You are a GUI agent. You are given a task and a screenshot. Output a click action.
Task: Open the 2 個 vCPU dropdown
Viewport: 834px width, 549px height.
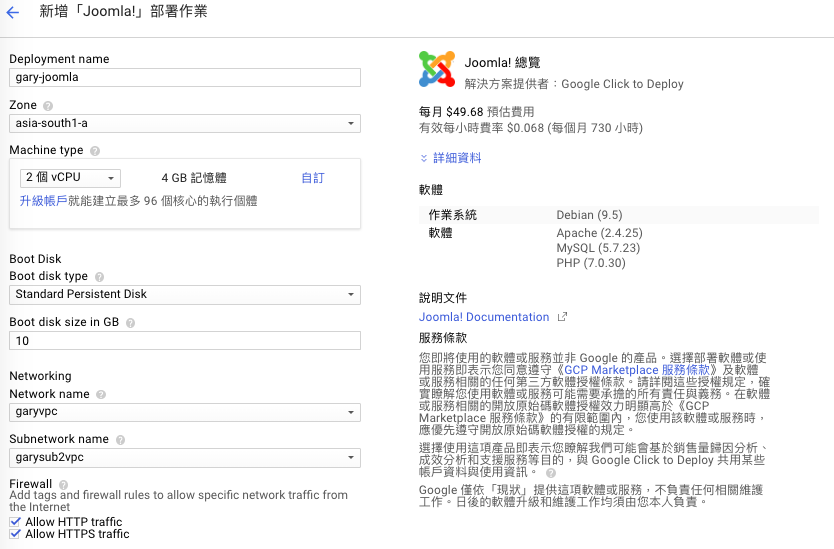click(x=70, y=178)
